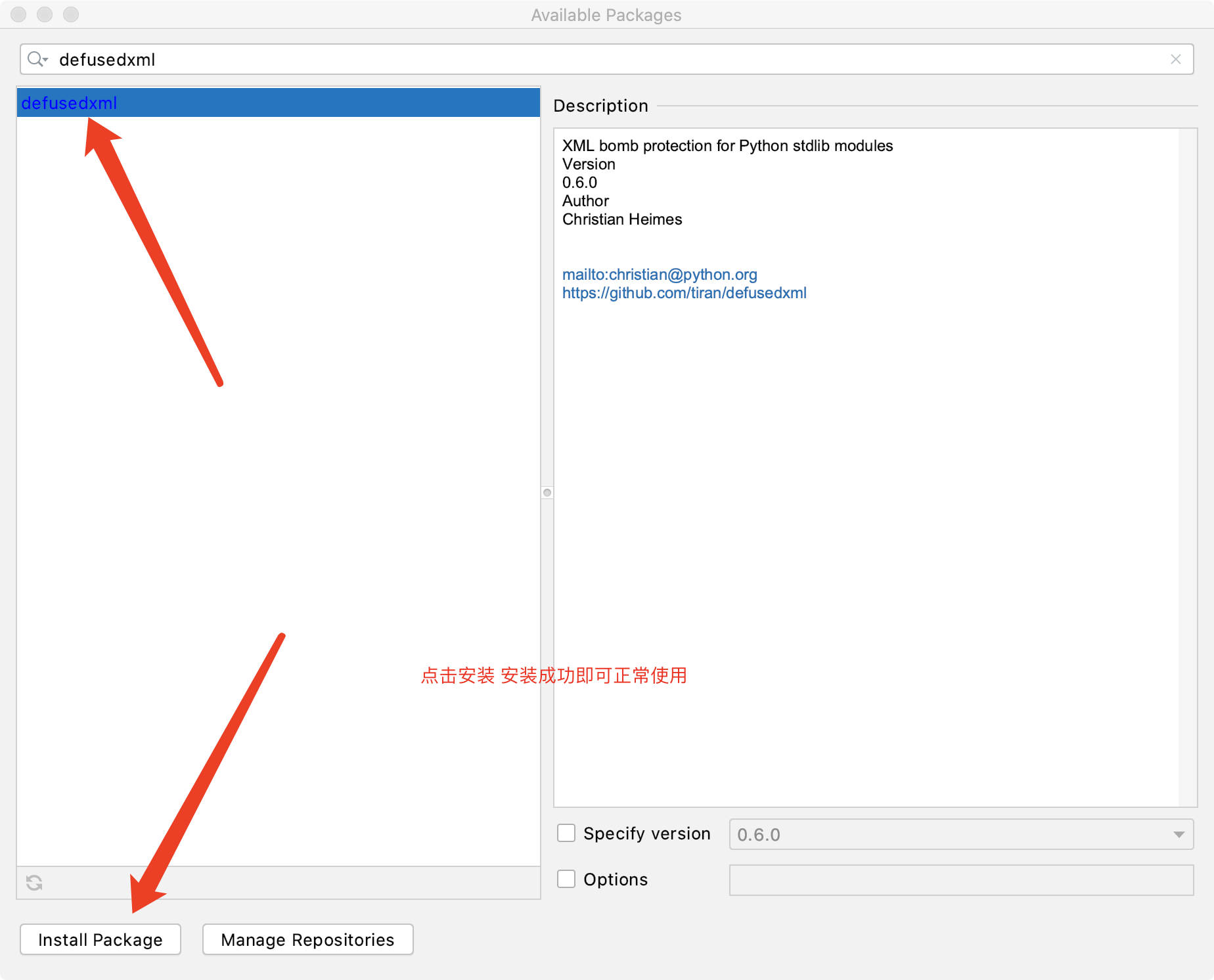Open Manage Repositories
This screenshot has width=1214, height=980.
click(307, 939)
